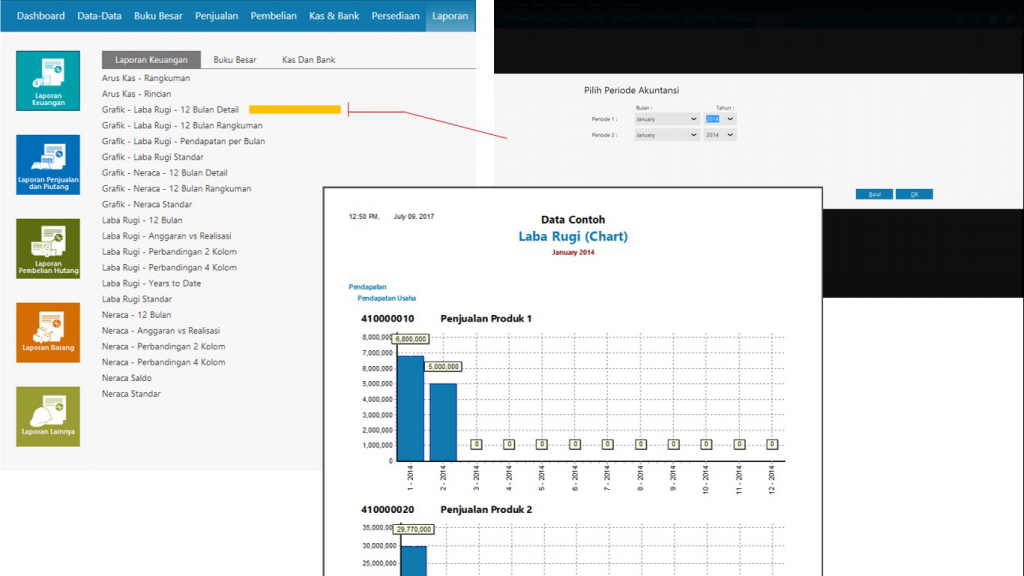The width and height of the screenshot is (1024, 576).
Task: Open the Periode 2 month dropdown
Action: tap(667, 134)
